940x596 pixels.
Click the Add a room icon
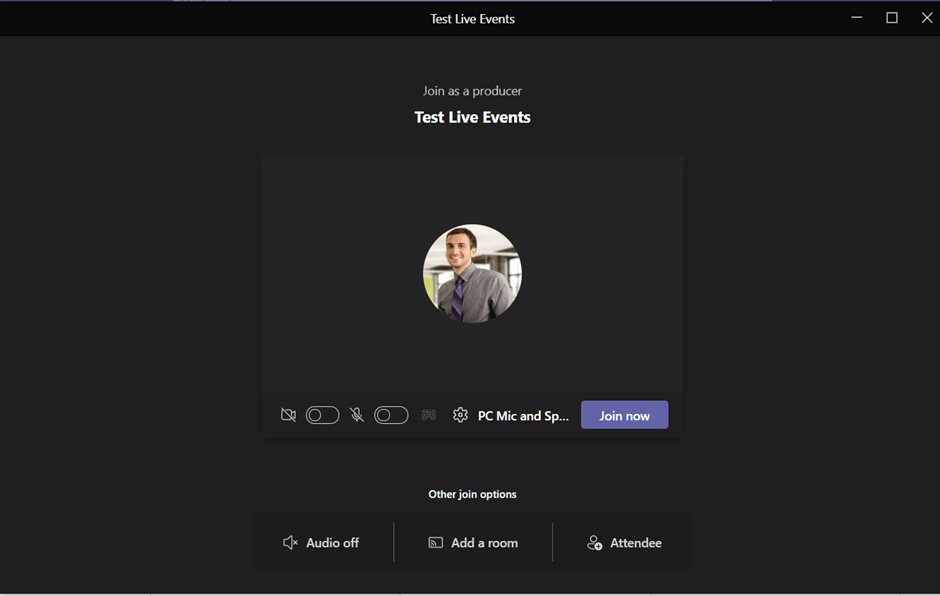[x=436, y=543]
